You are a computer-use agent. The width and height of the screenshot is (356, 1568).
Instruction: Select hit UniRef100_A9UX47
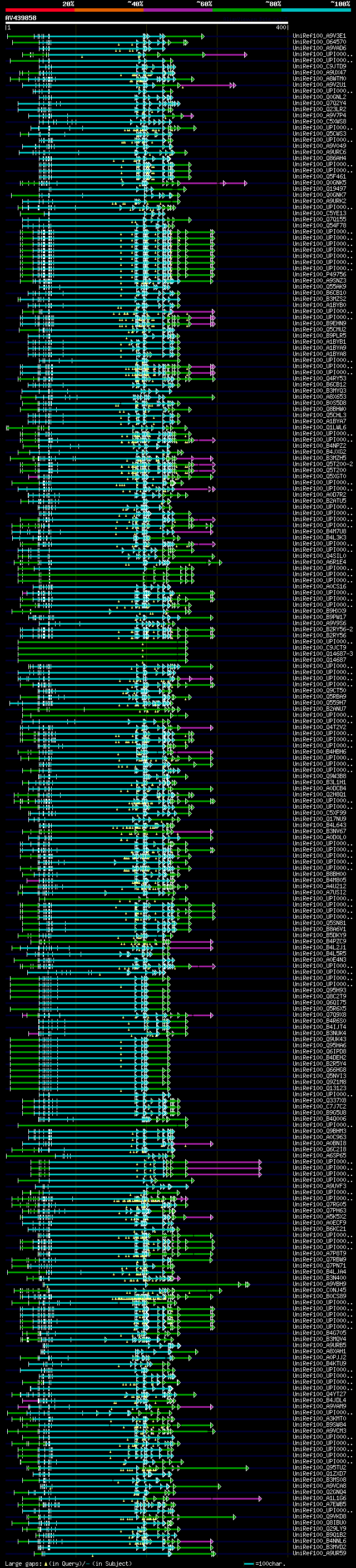(319, 72)
